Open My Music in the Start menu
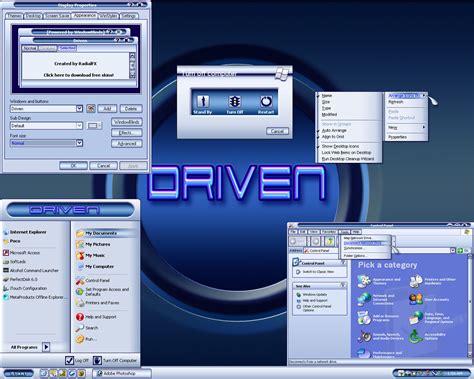 [x=90, y=256]
